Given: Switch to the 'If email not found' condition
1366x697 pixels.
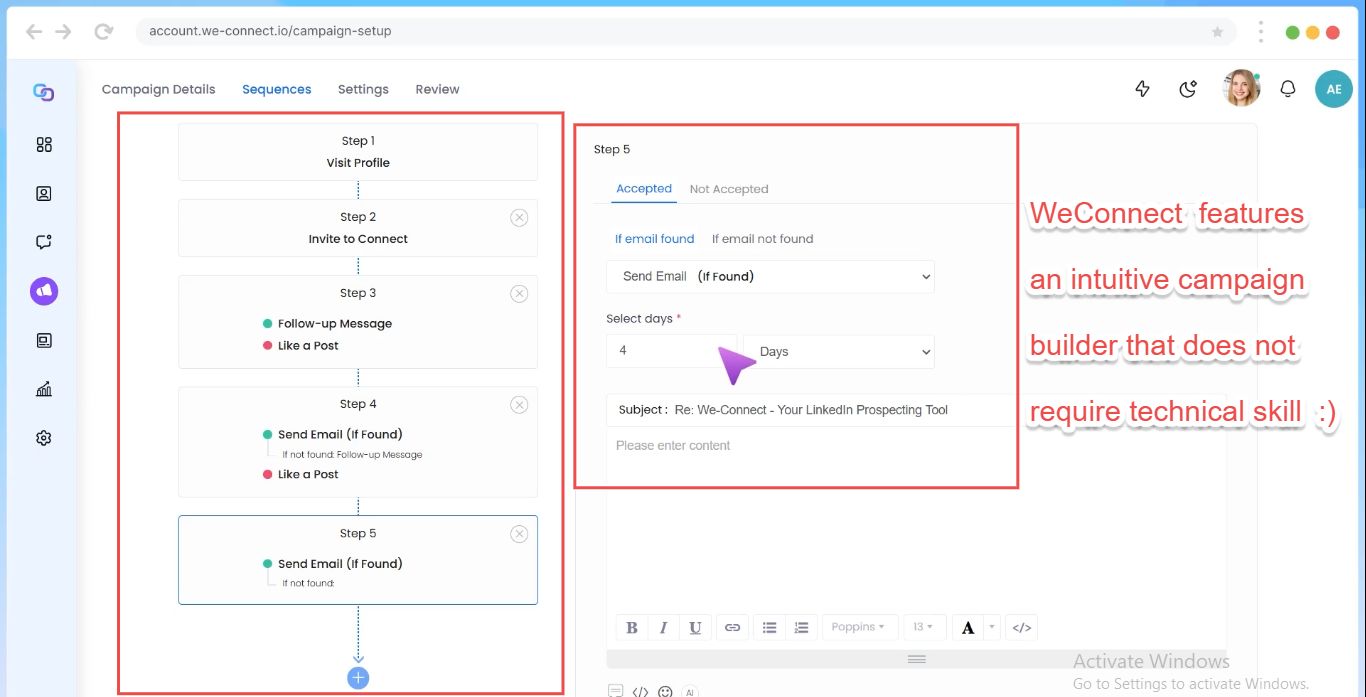Looking at the screenshot, I should click(x=762, y=238).
